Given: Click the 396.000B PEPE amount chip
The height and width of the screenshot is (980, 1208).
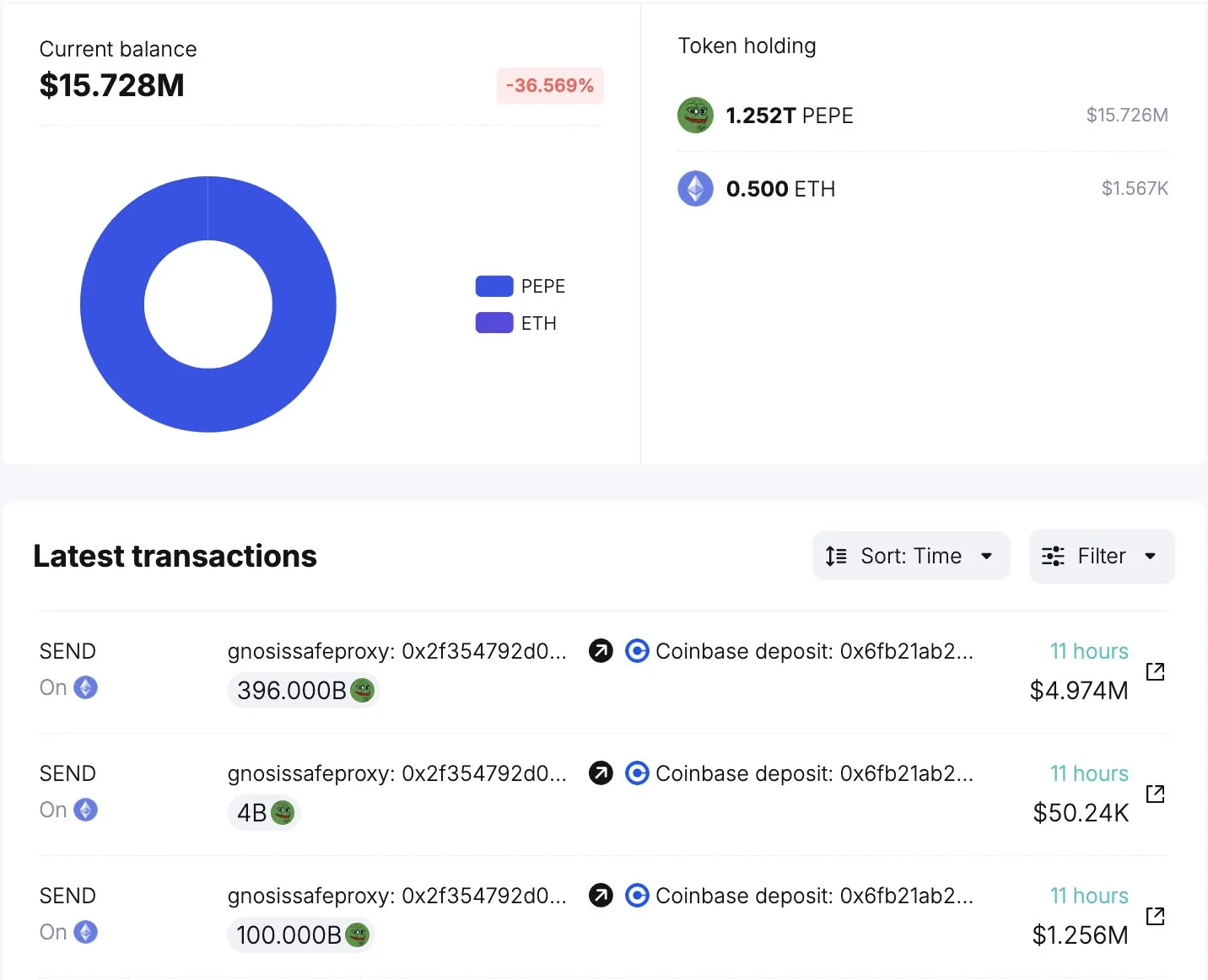Looking at the screenshot, I should click(x=303, y=691).
